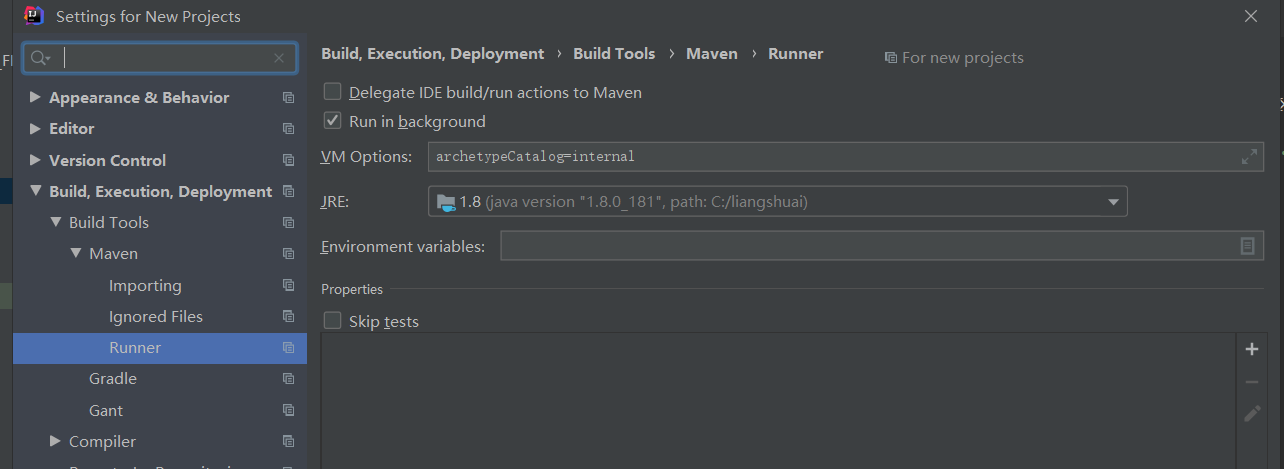Select Importing under Maven
The height and width of the screenshot is (469, 1284).
[x=145, y=286]
